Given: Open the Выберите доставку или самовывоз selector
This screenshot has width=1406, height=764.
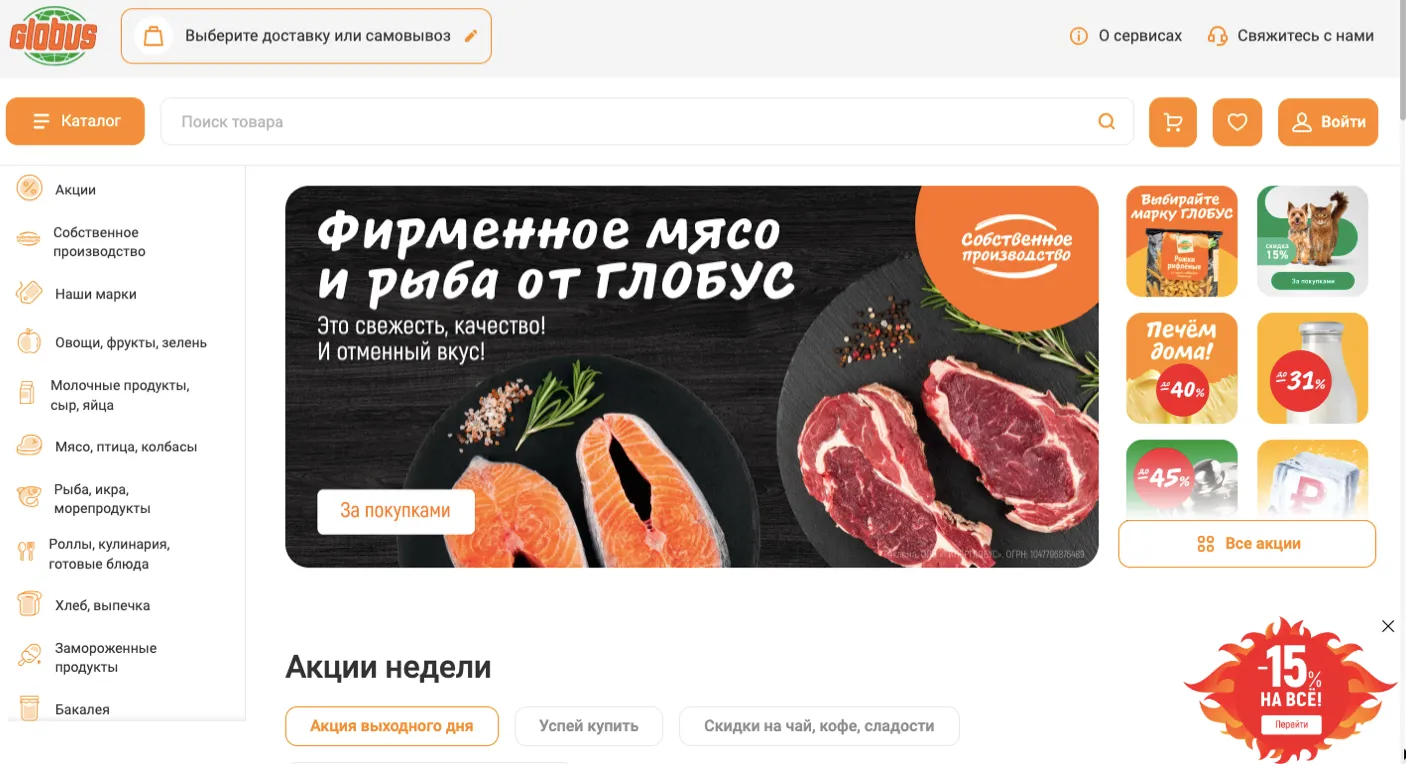Looking at the screenshot, I should click(x=306, y=36).
